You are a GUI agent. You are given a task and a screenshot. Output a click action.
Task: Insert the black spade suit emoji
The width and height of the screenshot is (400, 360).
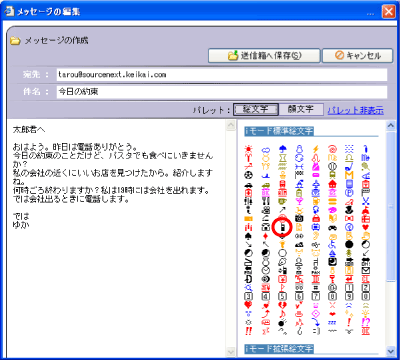tap(248, 236)
